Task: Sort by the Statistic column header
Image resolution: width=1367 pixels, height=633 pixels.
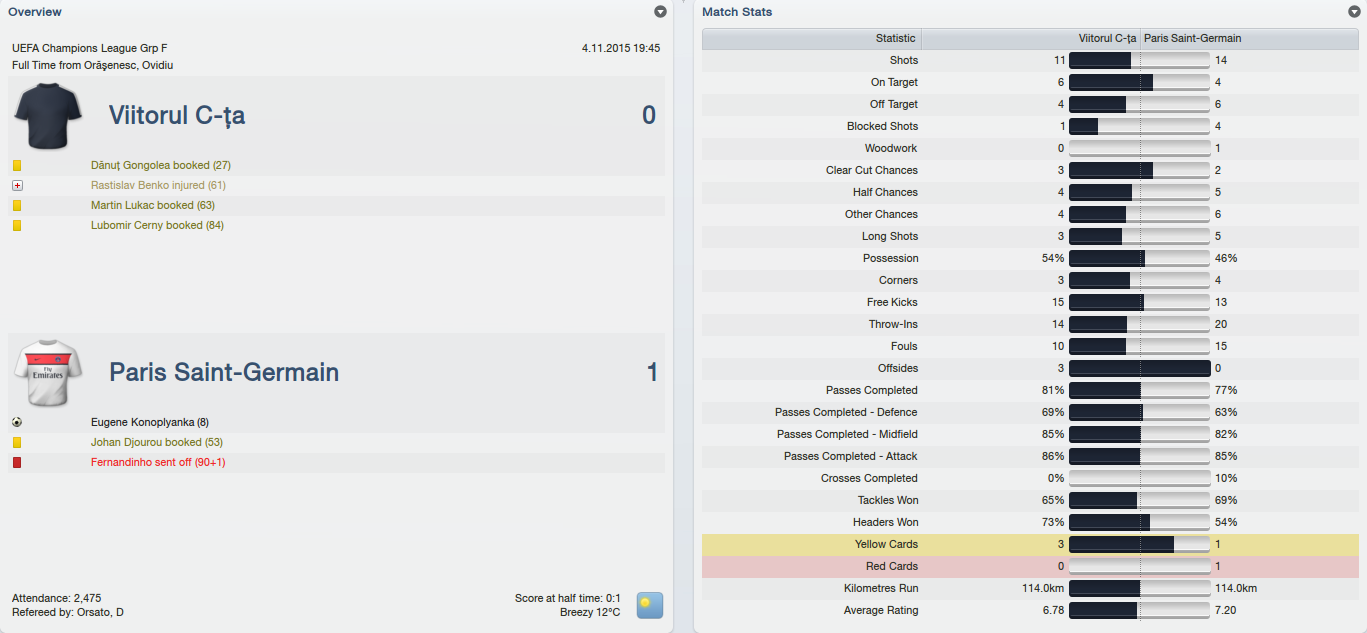Action: [x=811, y=38]
